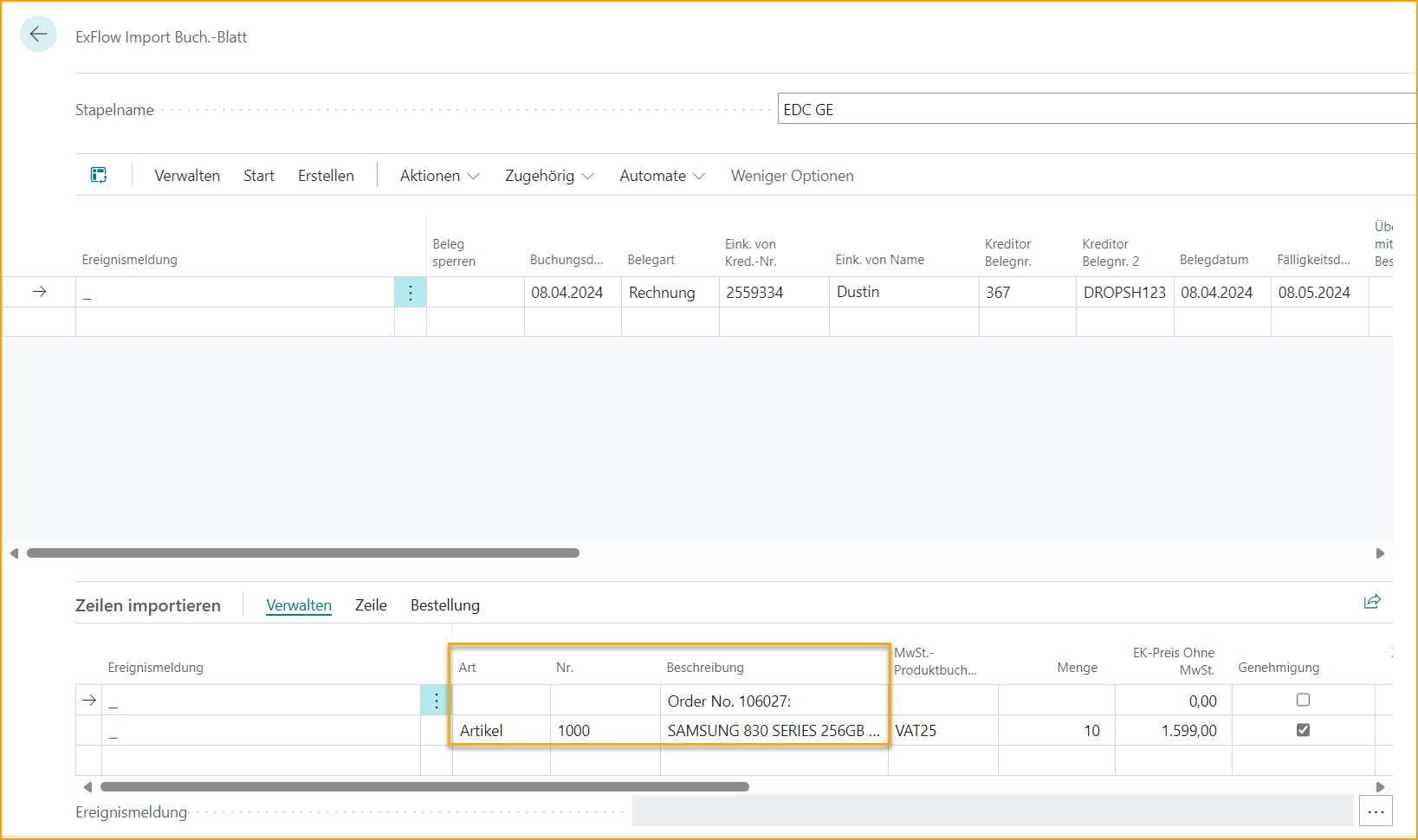Image resolution: width=1418 pixels, height=840 pixels.
Task: Click the left scroll arrow of the lower table
Action: click(x=87, y=786)
